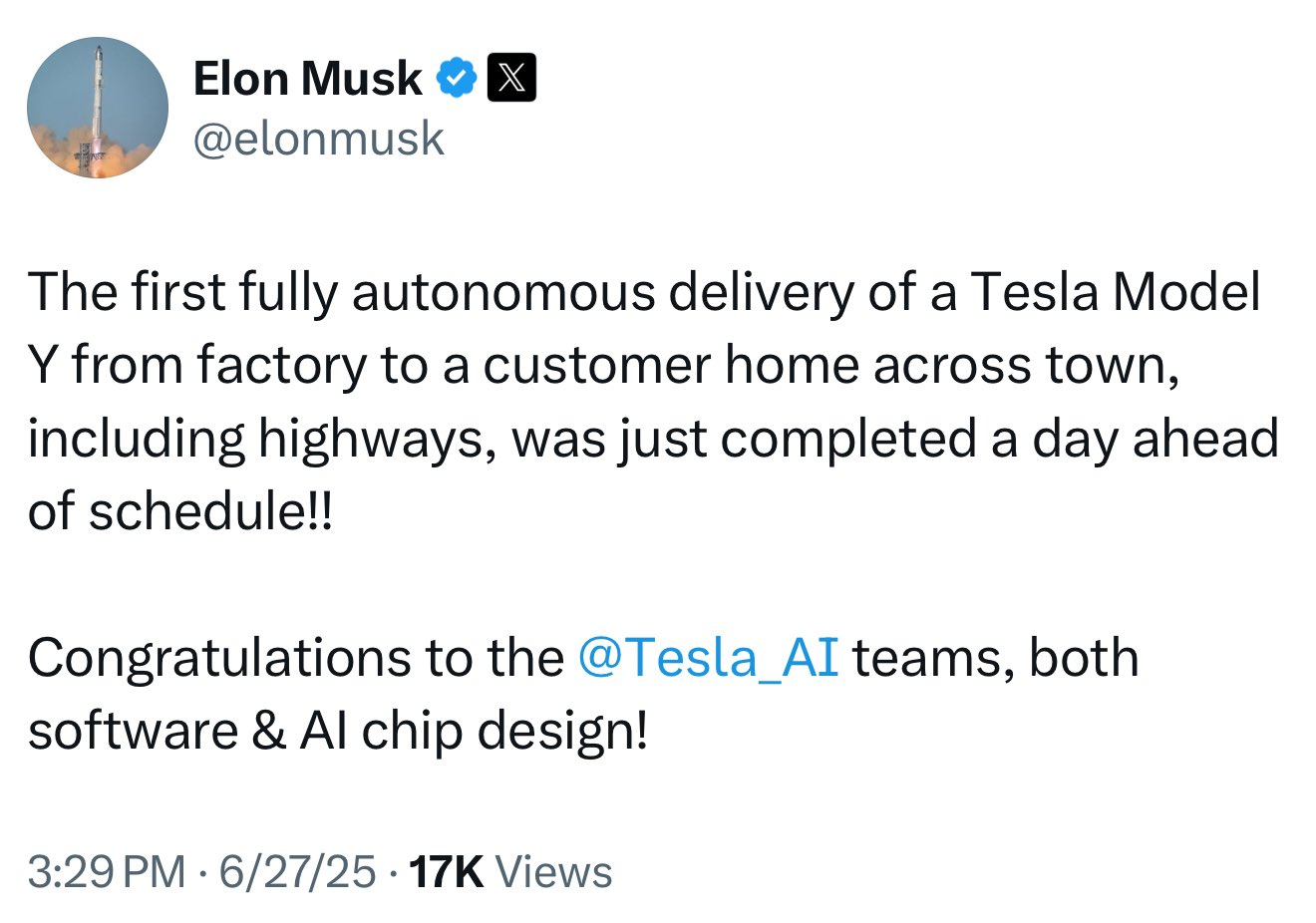This screenshot has height=923, width=1316.
Task: Open the @Tesla_AI mention link
Action: coord(708,659)
